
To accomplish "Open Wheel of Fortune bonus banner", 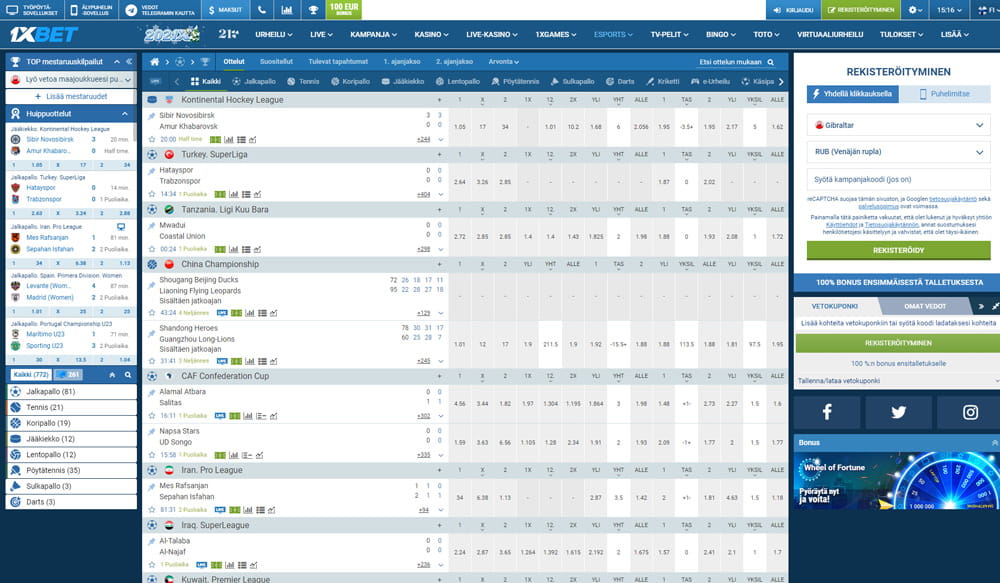I will click(898, 482).
